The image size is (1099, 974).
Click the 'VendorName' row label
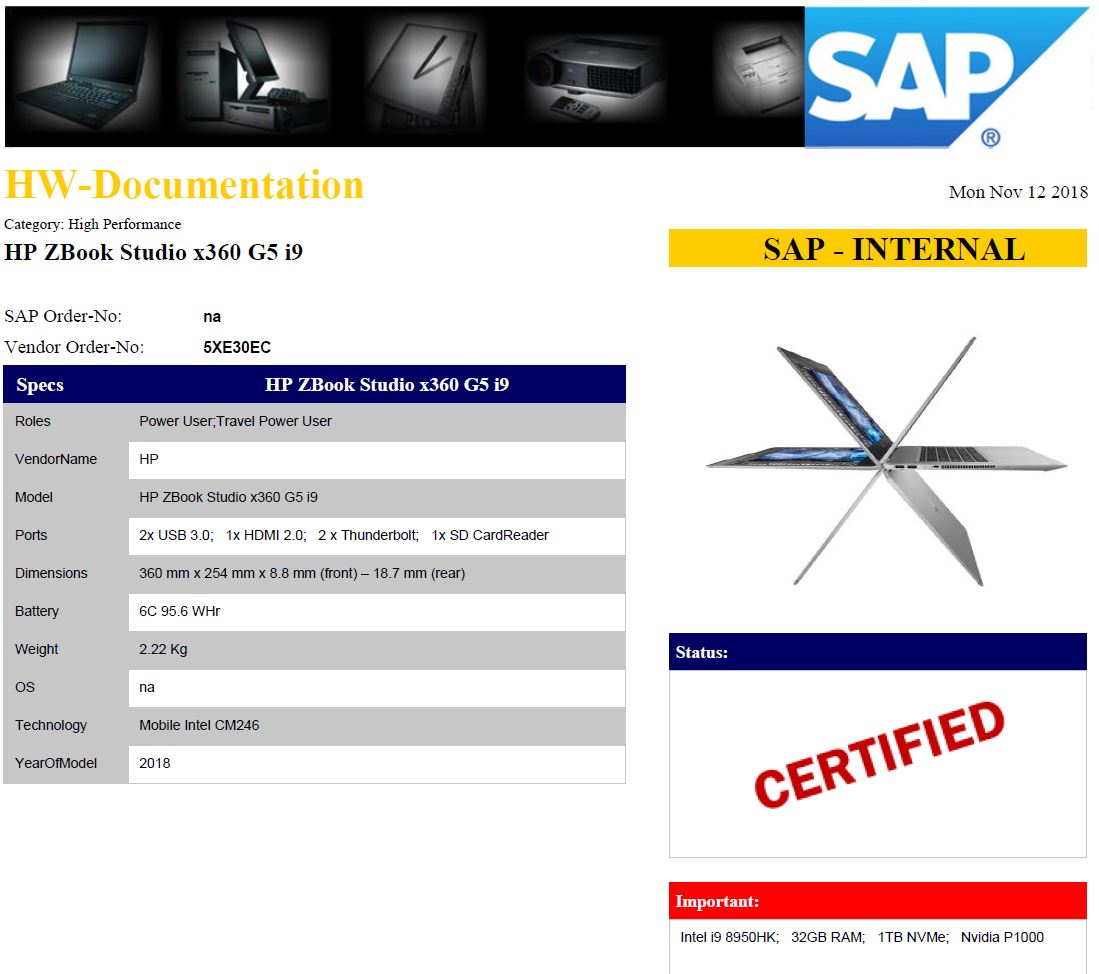56,459
